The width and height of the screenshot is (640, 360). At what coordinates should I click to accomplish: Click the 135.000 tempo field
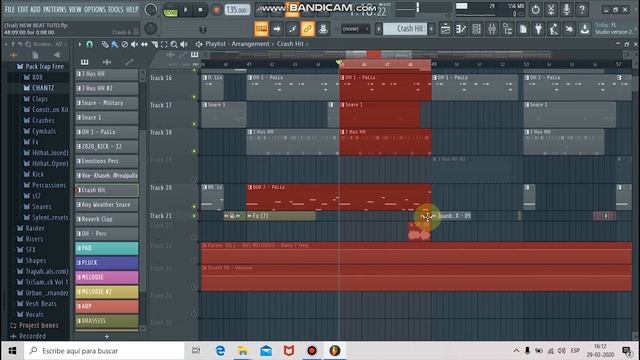237,10
